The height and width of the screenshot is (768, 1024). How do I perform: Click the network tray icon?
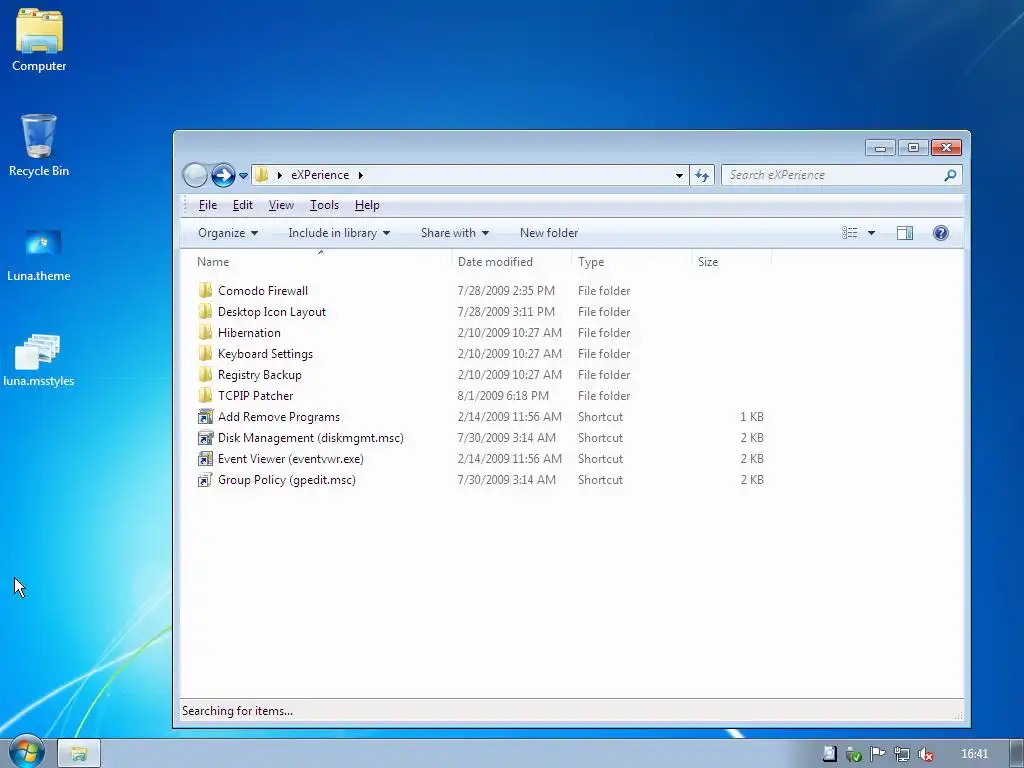901,754
